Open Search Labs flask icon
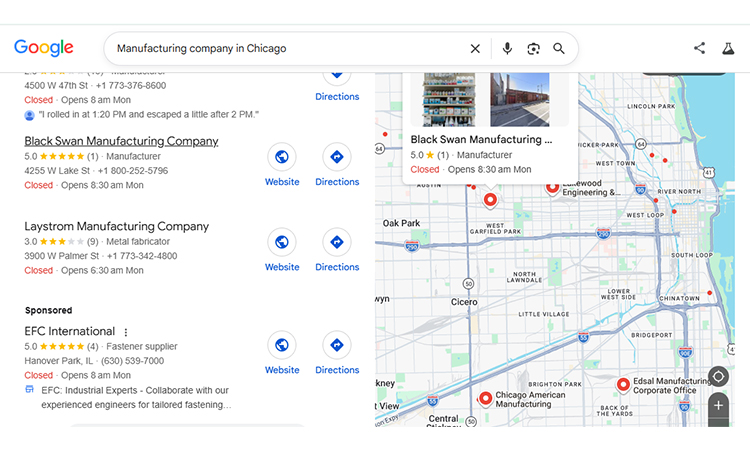 [728, 48]
